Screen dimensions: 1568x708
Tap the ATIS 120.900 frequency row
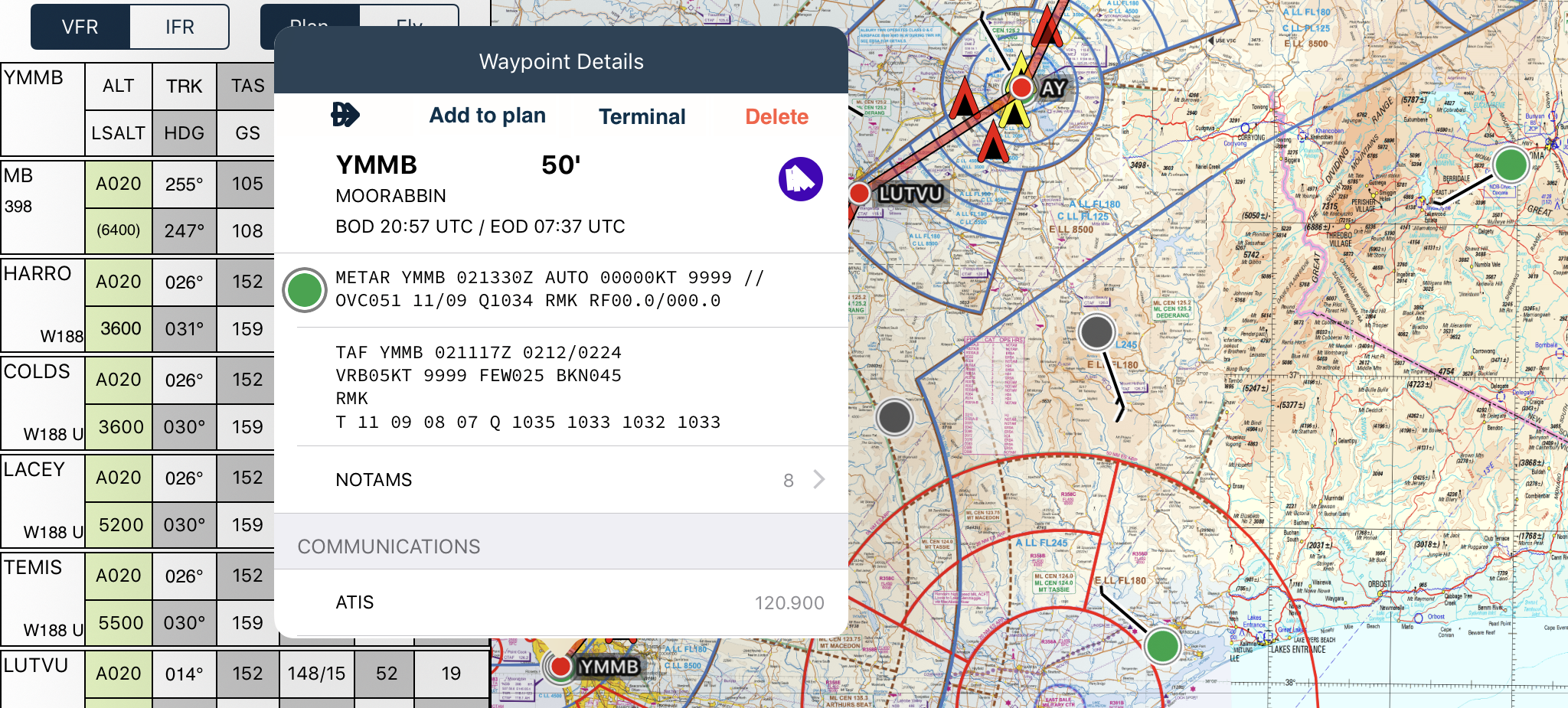click(x=561, y=602)
